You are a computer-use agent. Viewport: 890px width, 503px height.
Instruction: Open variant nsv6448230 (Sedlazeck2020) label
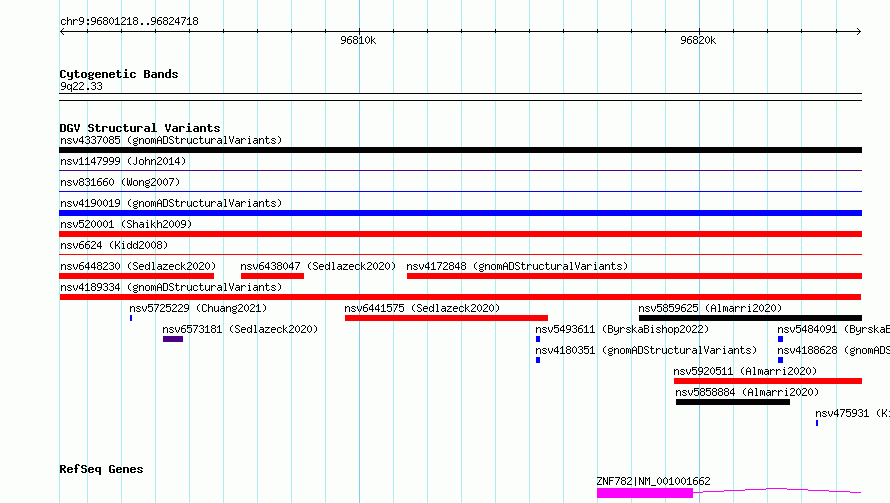138,266
